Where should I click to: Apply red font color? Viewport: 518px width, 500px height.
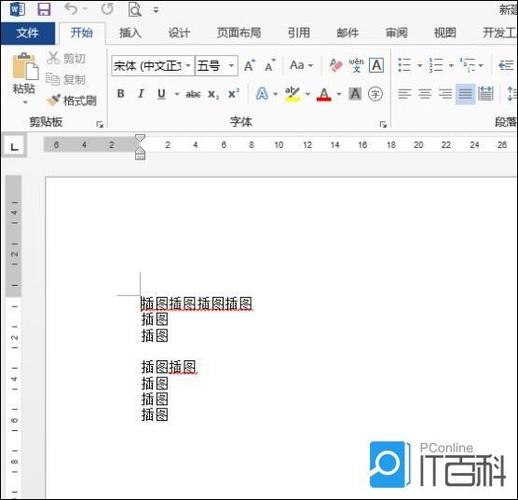324,94
